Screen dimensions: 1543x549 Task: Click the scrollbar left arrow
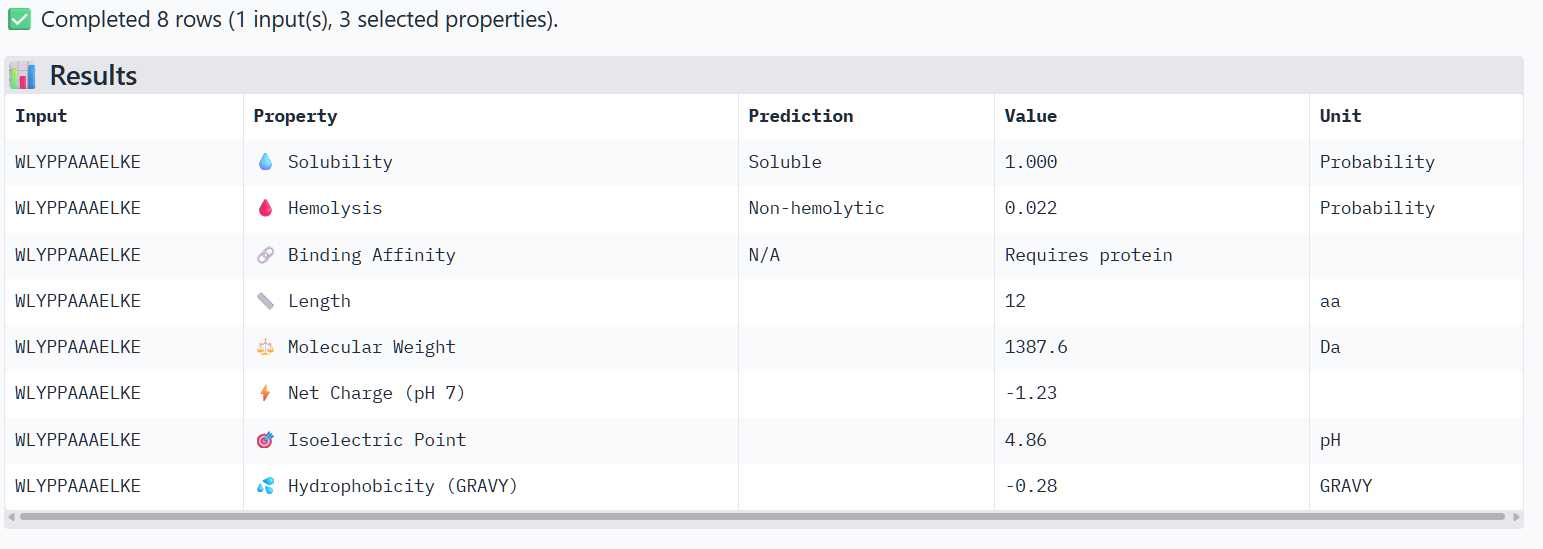click(x=11, y=517)
